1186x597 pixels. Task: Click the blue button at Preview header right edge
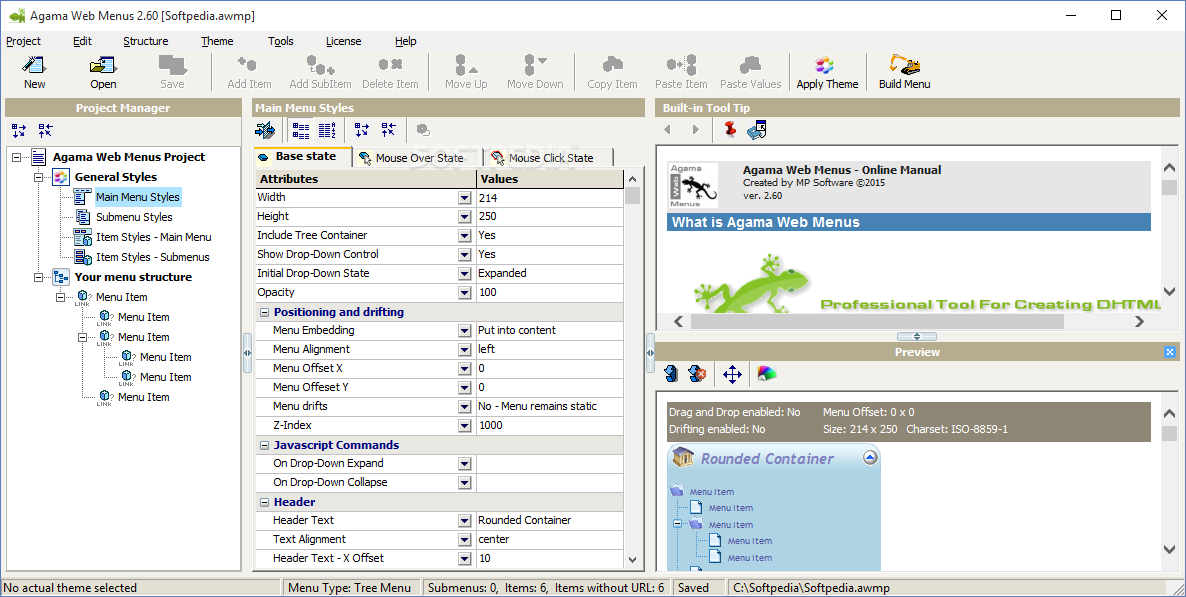[1169, 352]
